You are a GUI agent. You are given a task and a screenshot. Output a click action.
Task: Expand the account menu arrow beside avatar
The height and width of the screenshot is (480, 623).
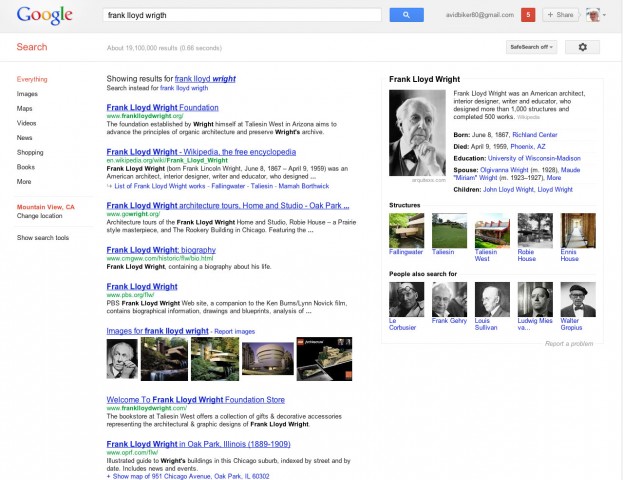tap(604, 15)
